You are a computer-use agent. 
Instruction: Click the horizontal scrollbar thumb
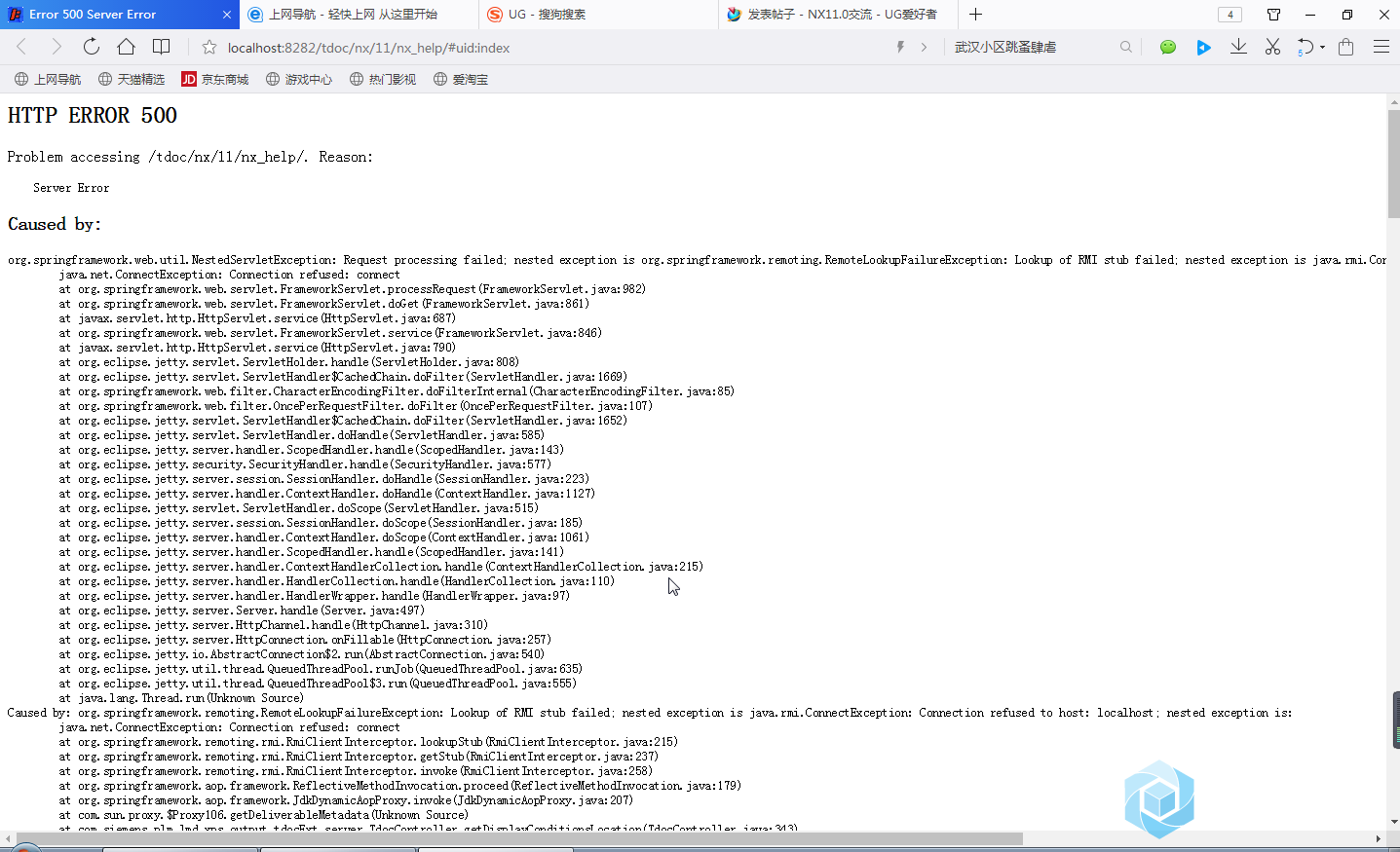(x=519, y=838)
